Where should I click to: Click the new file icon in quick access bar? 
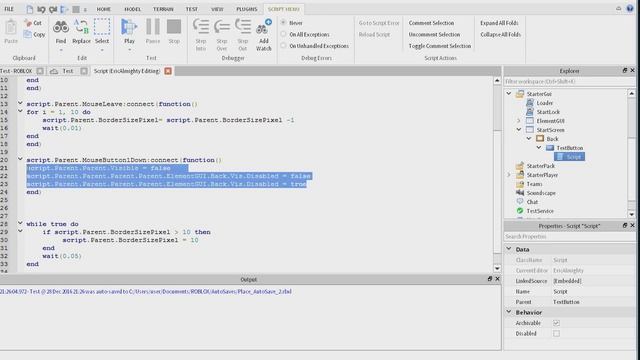[29, 9]
